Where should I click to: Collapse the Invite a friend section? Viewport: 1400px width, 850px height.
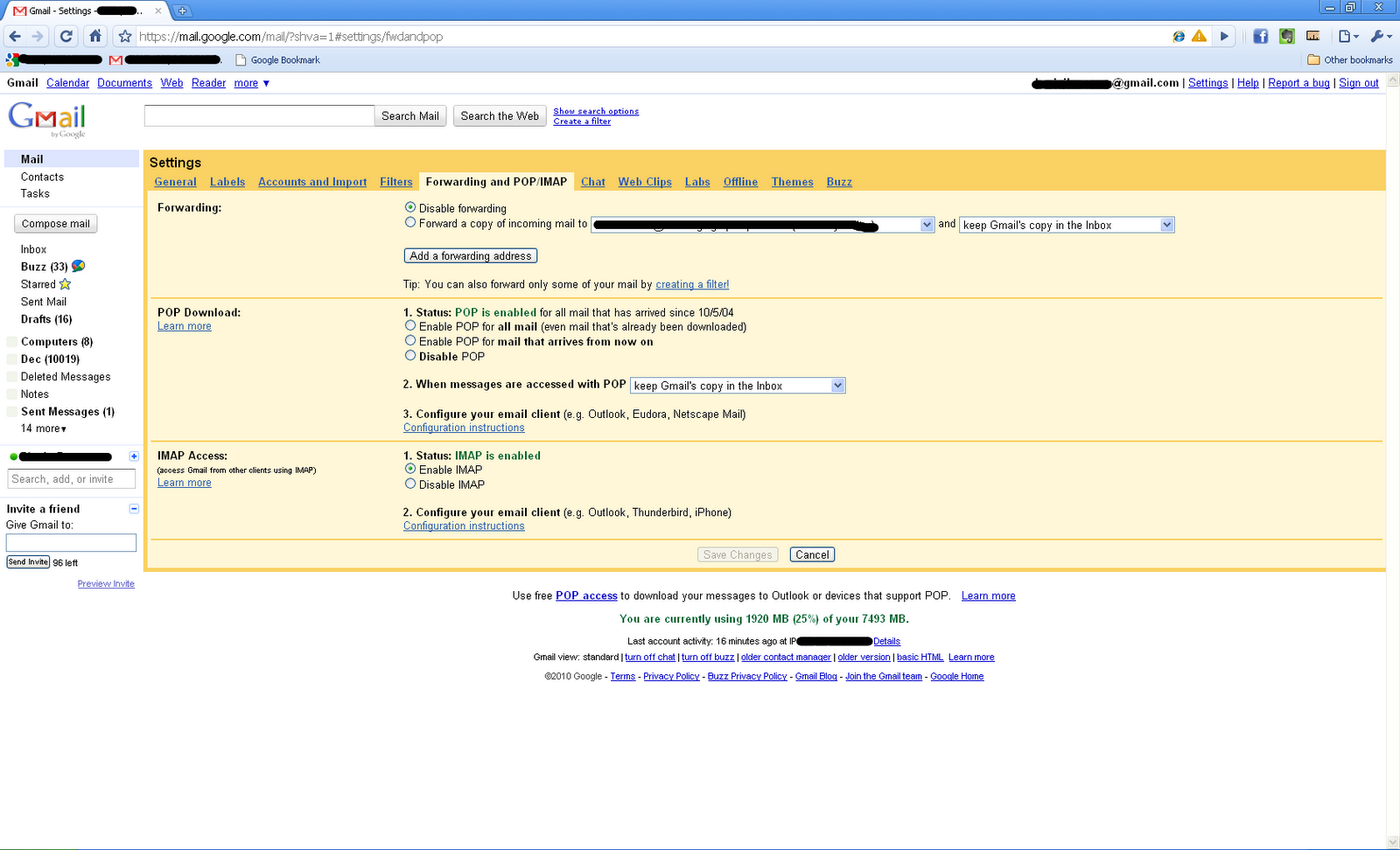coord(134,508)
